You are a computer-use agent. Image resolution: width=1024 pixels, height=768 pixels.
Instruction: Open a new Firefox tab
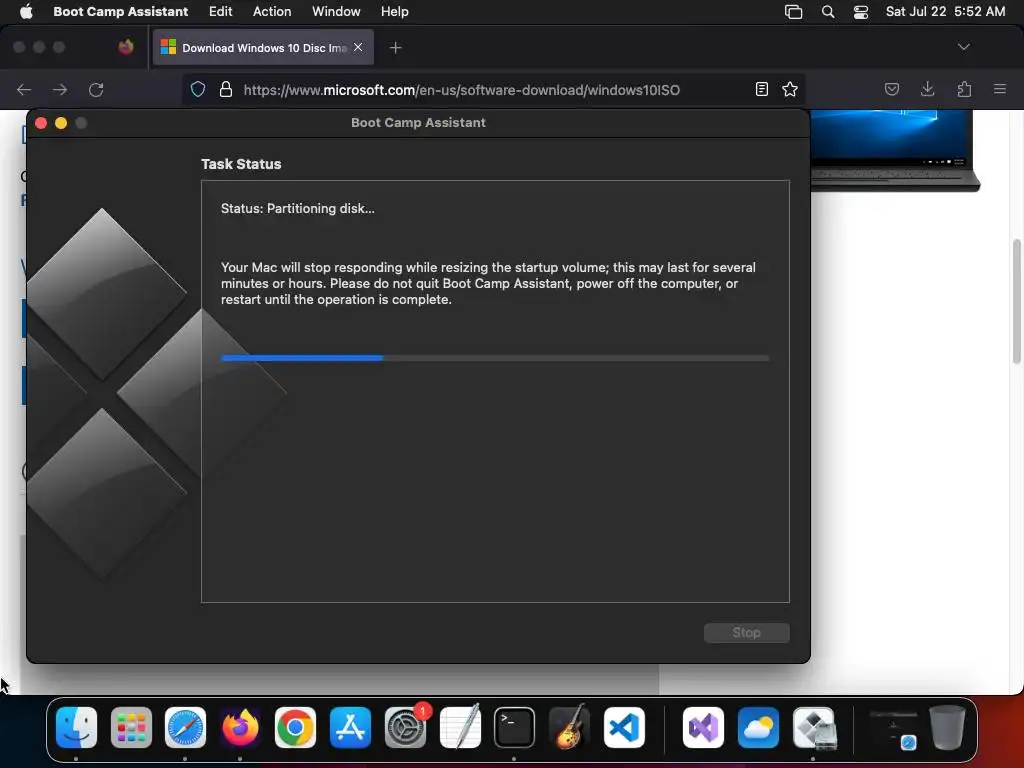395,47
